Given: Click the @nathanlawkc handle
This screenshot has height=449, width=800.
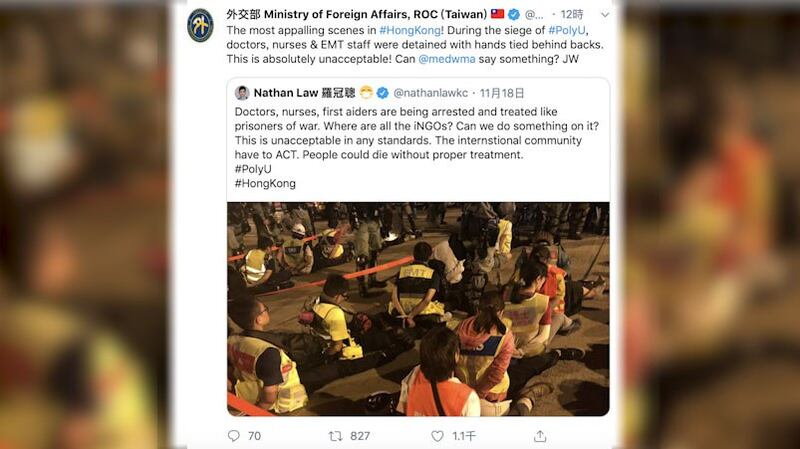Looking at the screenshot, I should tap(431, 93).
